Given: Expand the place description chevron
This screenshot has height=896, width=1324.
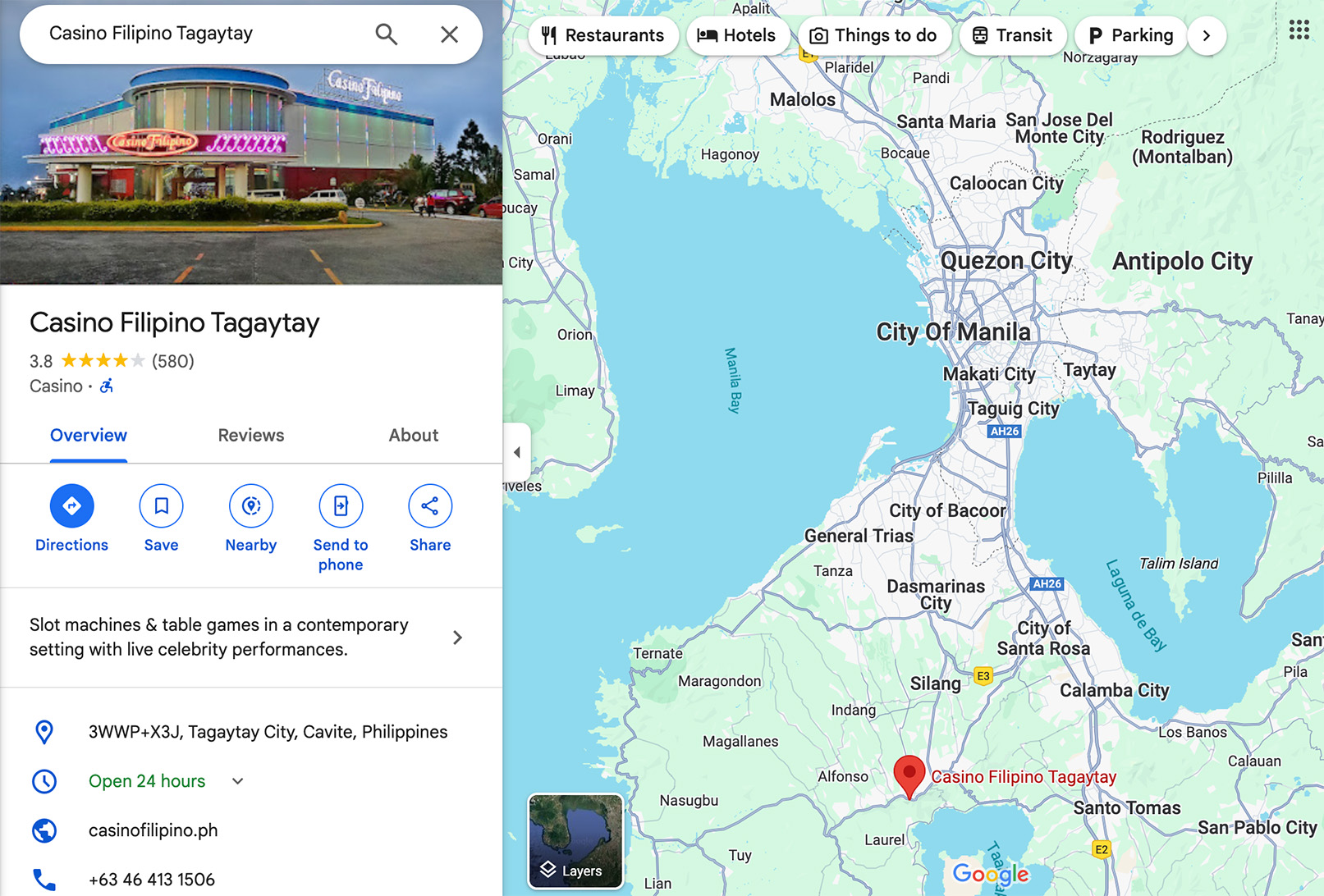Looking at the screenshot, I should [x=458, y=638].
